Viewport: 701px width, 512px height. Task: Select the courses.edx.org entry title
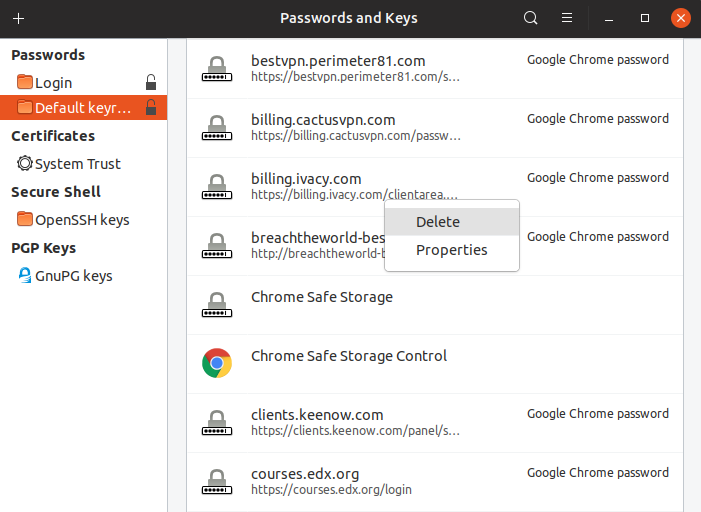[305, 474]
